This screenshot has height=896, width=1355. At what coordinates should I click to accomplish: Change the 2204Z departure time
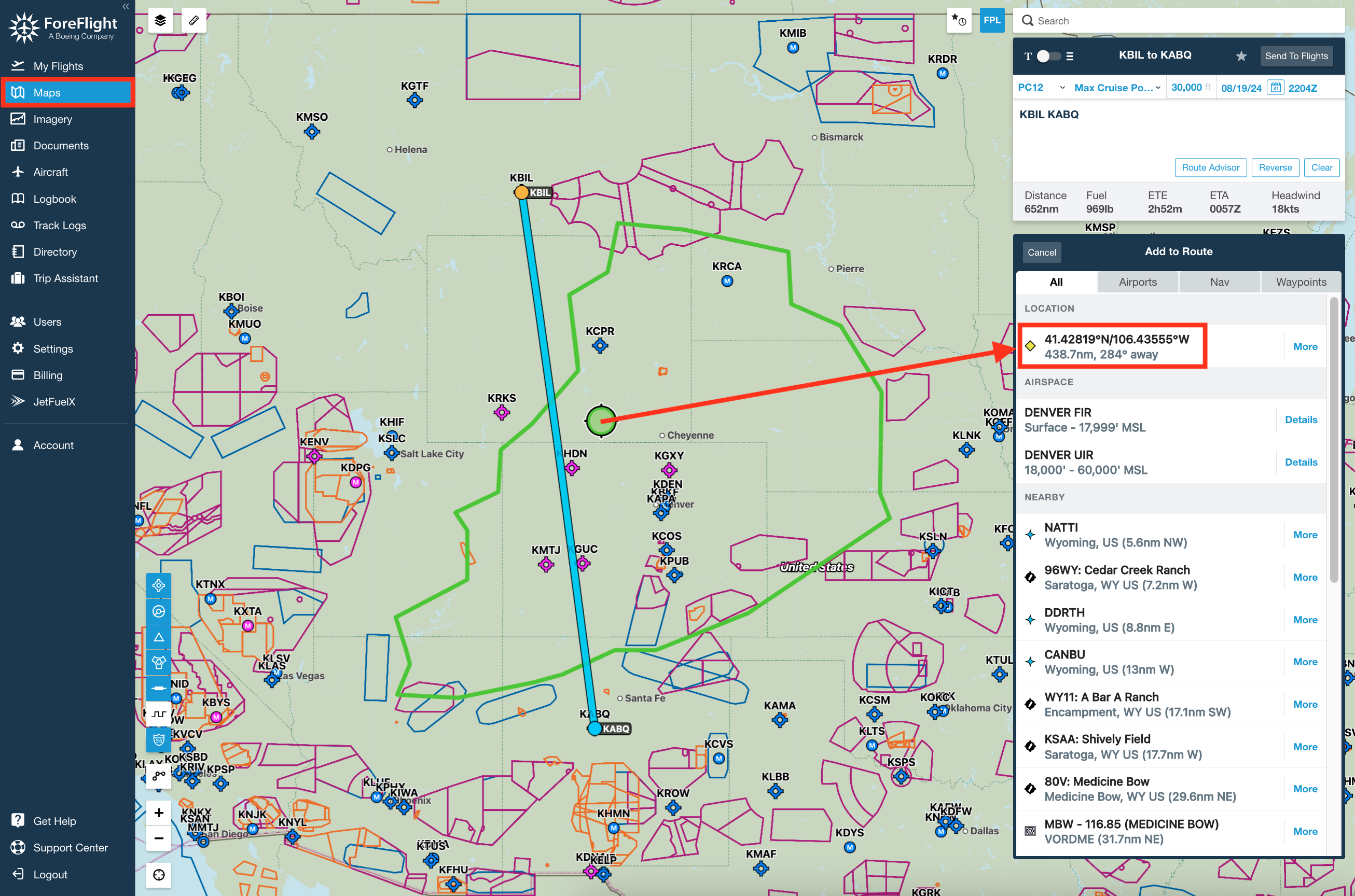click(x=1303, y=88)
